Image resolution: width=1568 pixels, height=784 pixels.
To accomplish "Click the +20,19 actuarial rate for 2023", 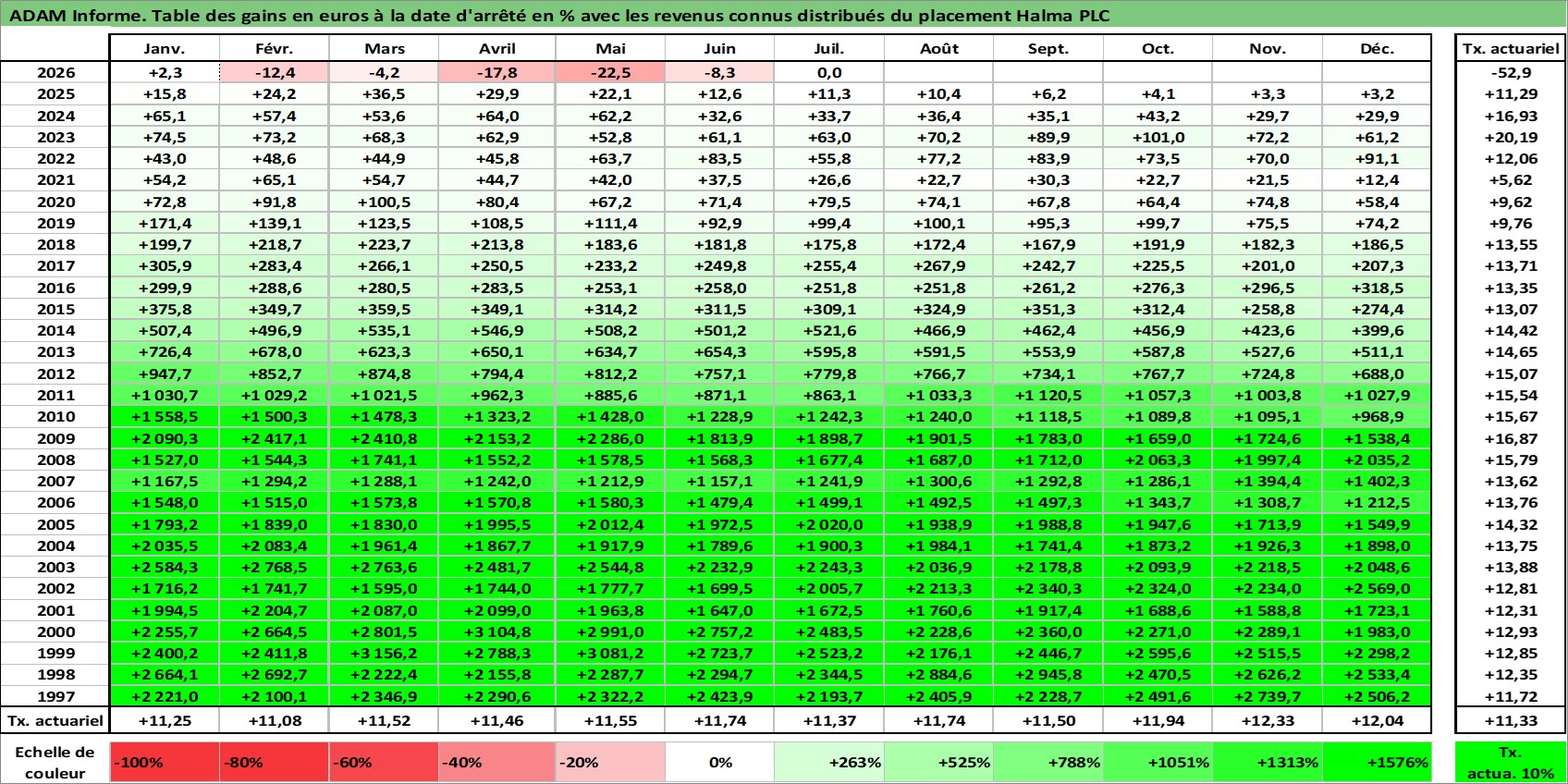I will [1511, 138].
